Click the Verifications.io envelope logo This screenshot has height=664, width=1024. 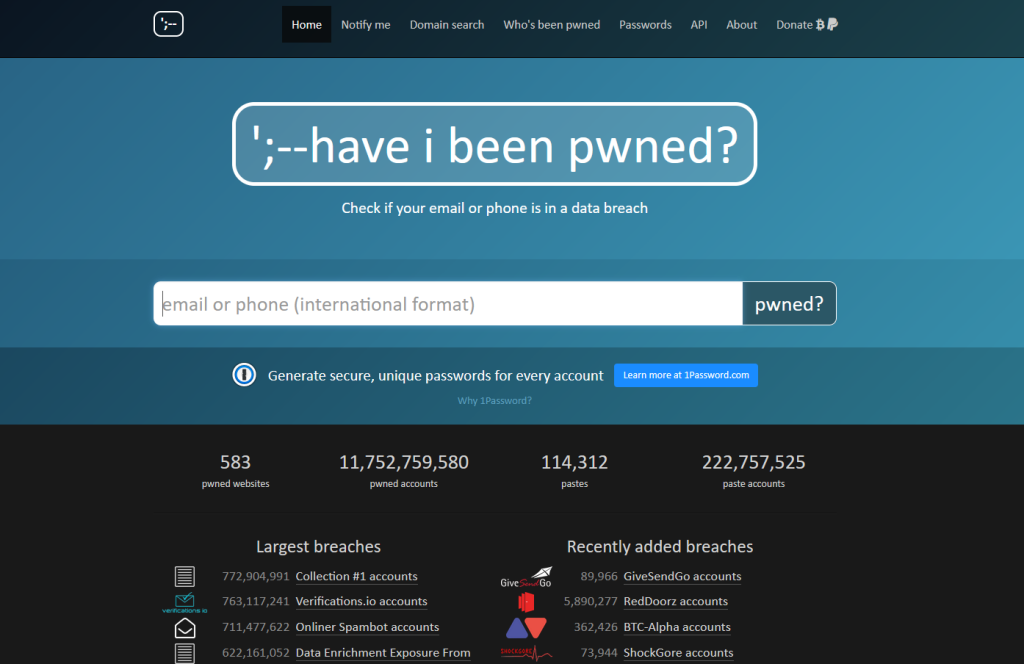(185, 602)
